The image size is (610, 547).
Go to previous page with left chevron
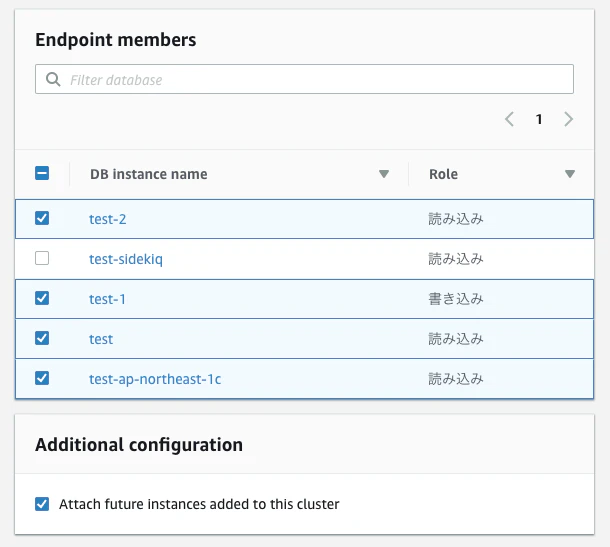click(509, 119)
